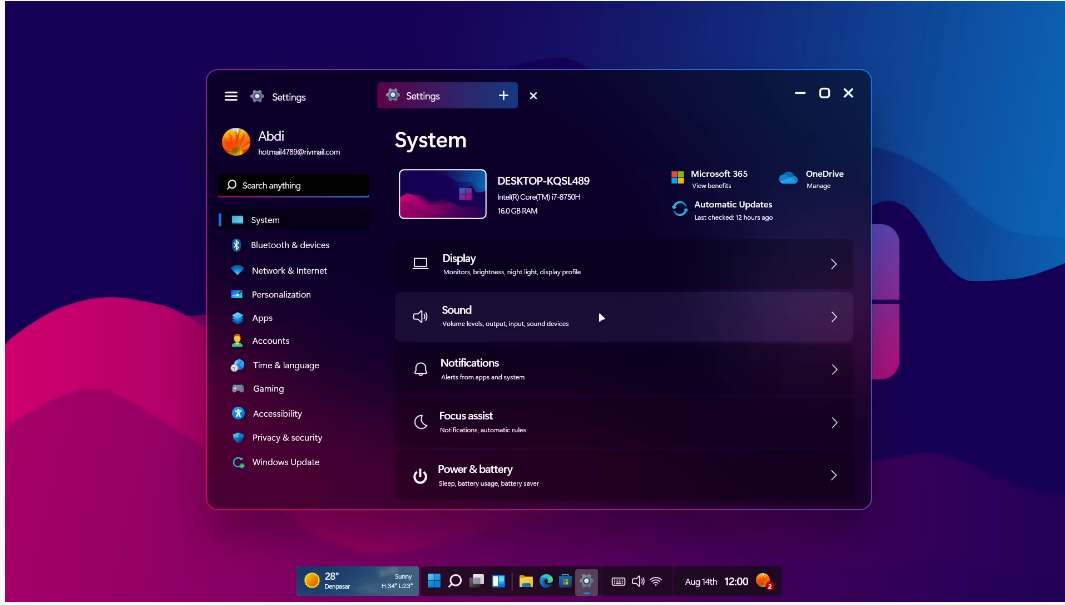Image resolution: width=1065 pixels, height=605 pixels.
Task: Open Task View from the taskbar
Action: (477, 581)
